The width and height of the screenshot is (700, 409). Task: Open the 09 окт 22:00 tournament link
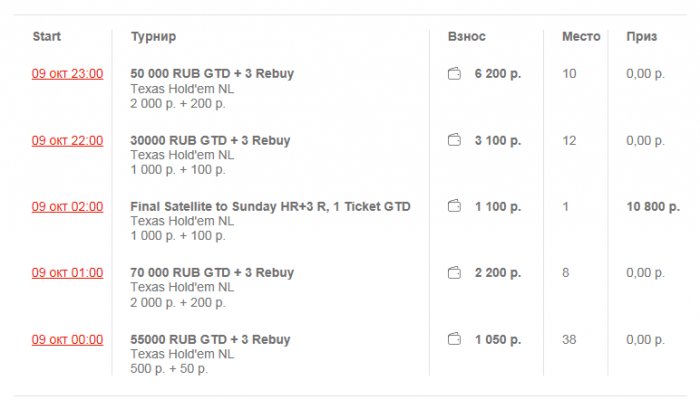tap(67, 141)
